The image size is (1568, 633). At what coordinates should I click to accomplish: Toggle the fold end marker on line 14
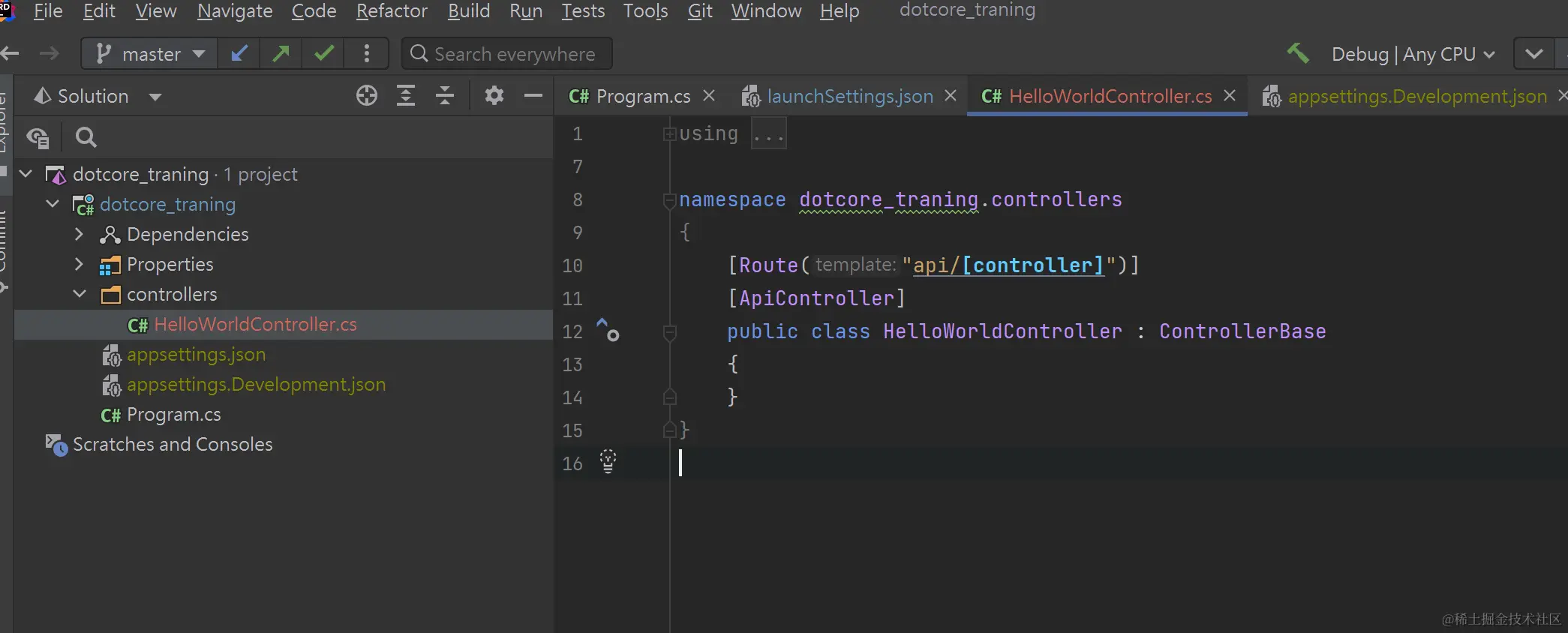[670, 397]
